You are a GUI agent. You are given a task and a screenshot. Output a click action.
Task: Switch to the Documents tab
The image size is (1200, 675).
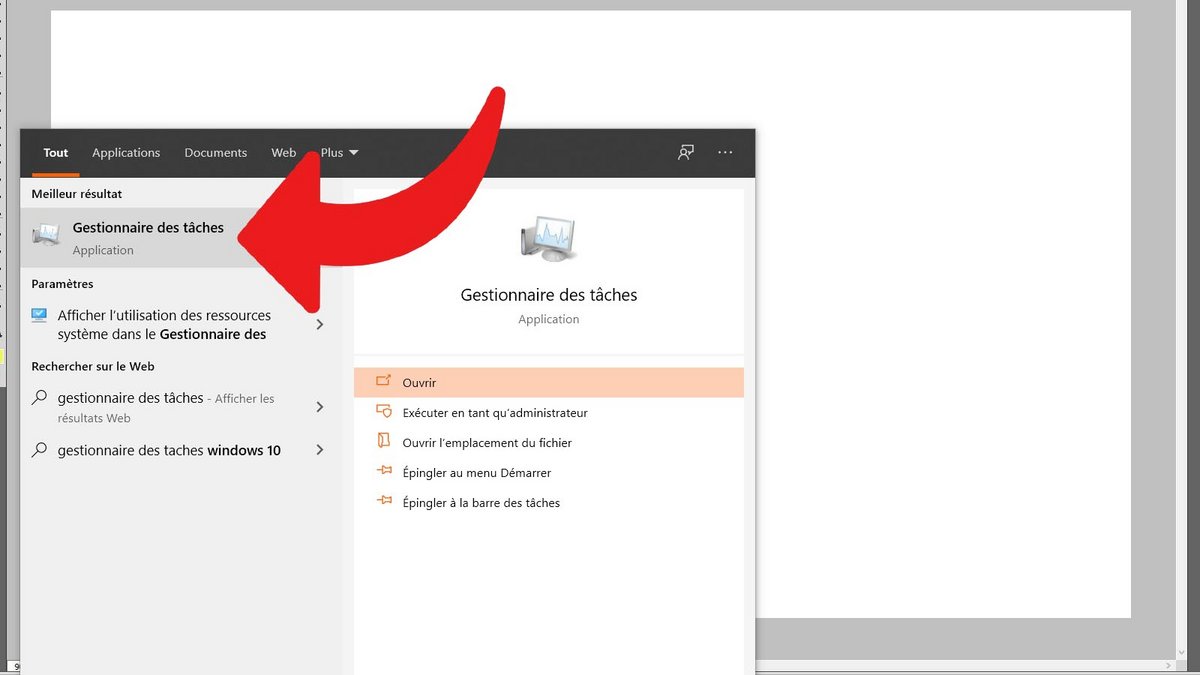pyautogui.click(x=215, y=153)
